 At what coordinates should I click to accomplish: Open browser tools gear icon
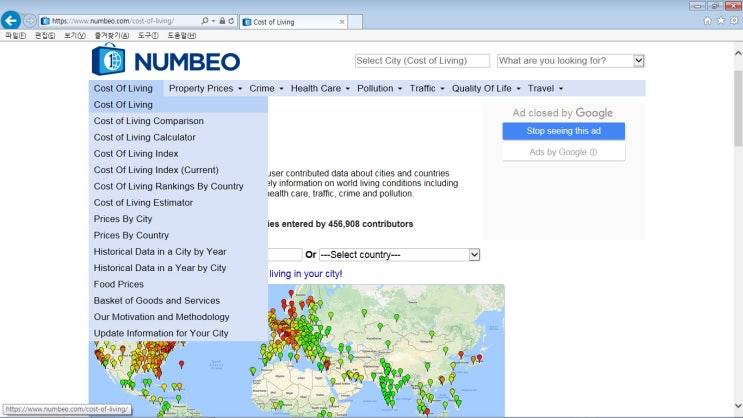[x=734, y=21]
